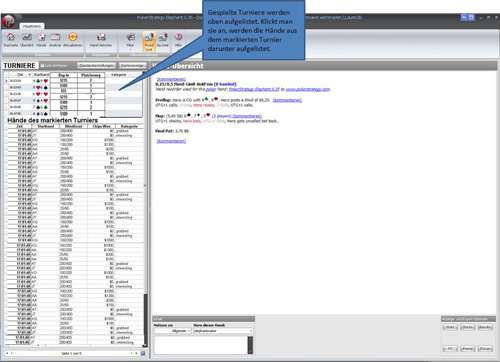500x362 pixels.
Task: Open the Analyse toolbar icon
Action: 55,40
